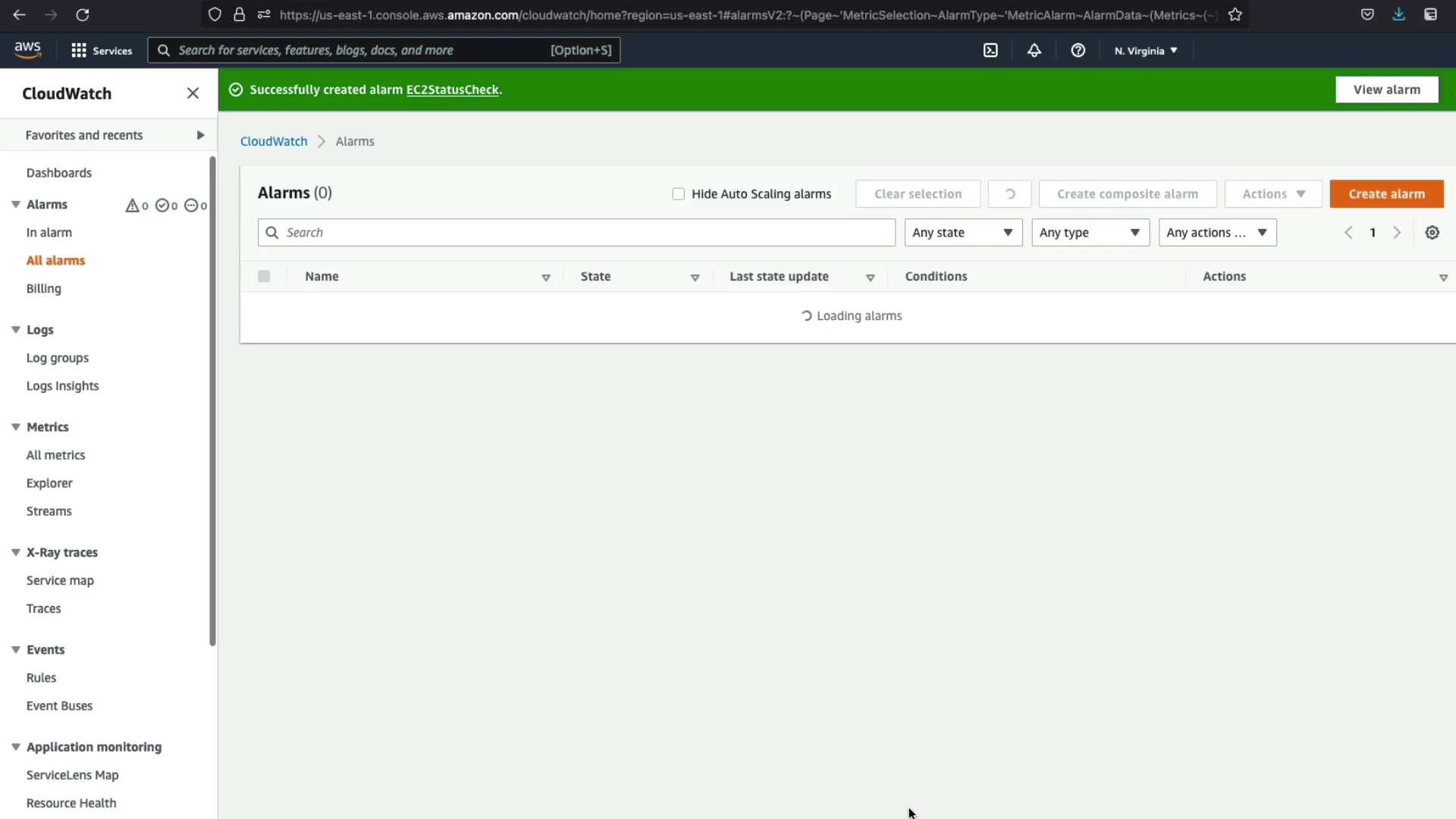This screenshot has width=1456, height=819.
Task: Open the Services grid menu
Action: (x=102, y=50)
